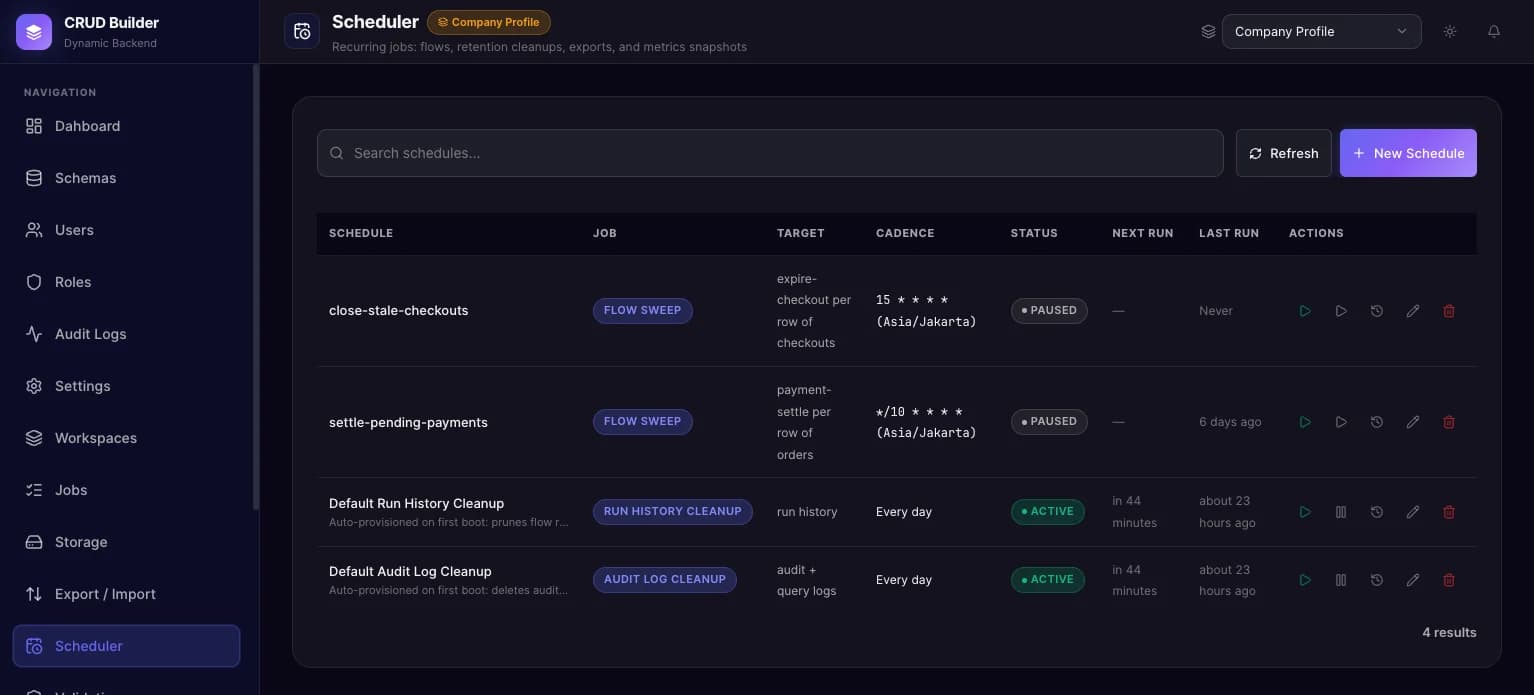Refresh the schedules list
Viewport: 1534px width, 695px height.
pyautogui.click(x=1283, y=153)
